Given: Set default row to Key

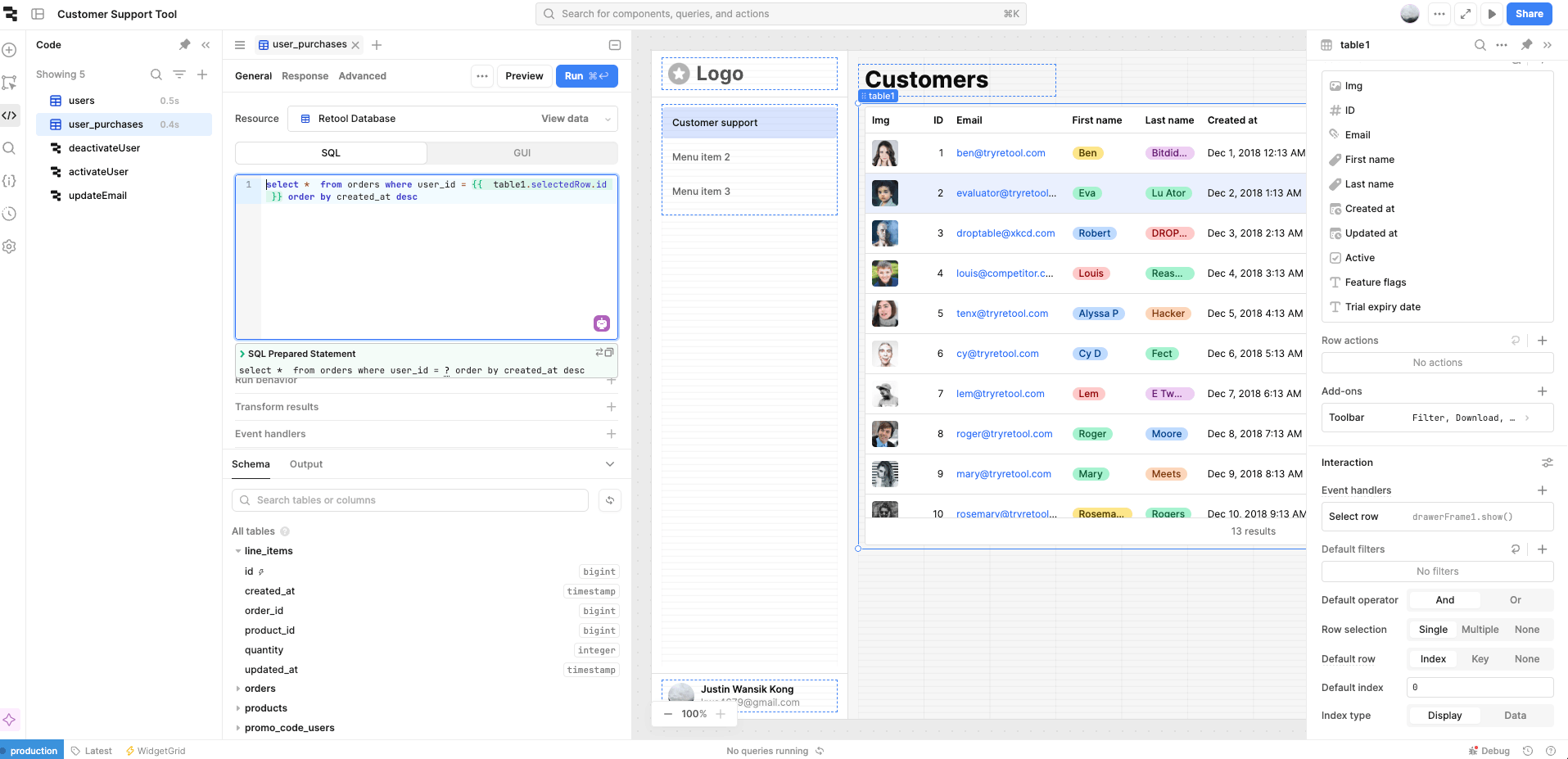Looking at the screenshot, I should [1480, 659].
